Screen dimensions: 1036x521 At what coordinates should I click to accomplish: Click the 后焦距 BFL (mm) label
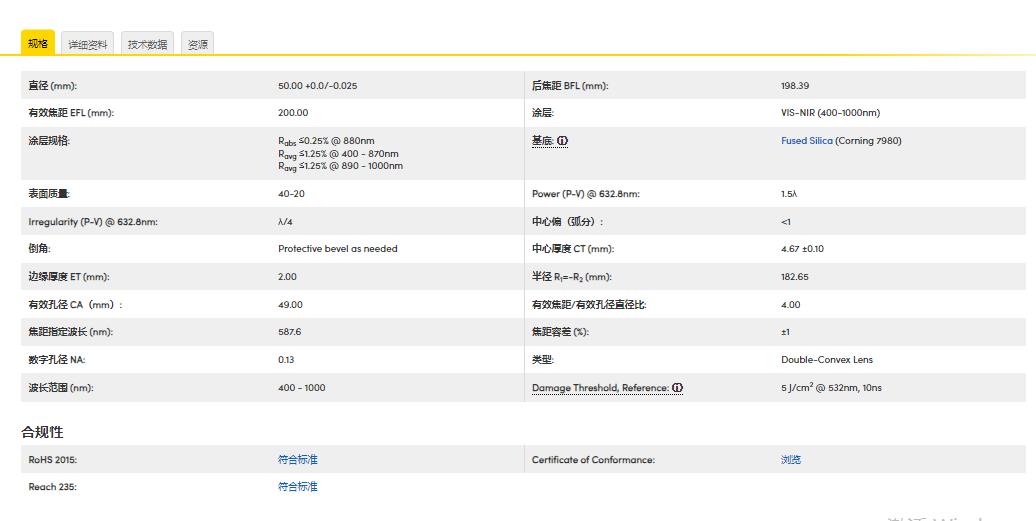pos(570,86)
